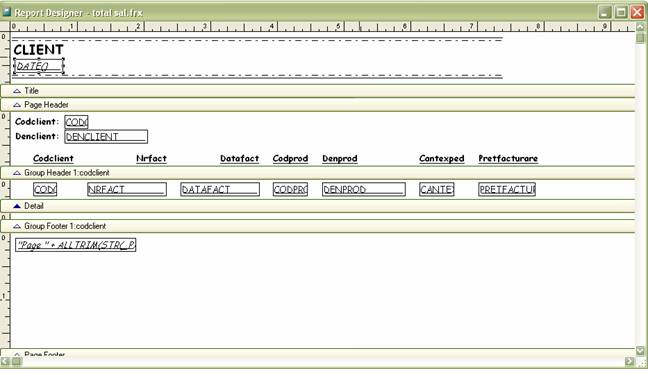
Task: Select the bold Codclient: label
Action: point(37,122)
